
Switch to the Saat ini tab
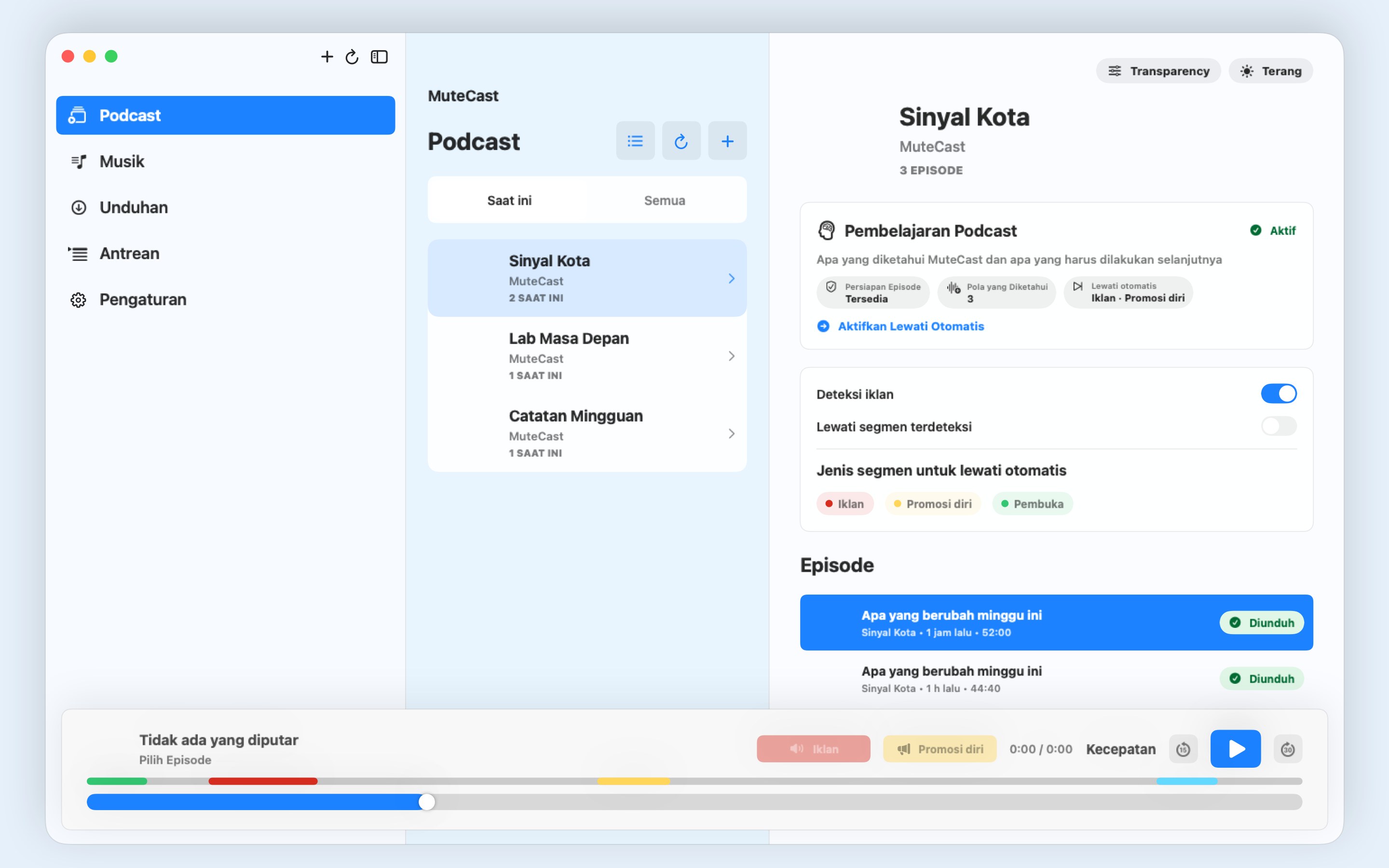[x=509, y=200]
